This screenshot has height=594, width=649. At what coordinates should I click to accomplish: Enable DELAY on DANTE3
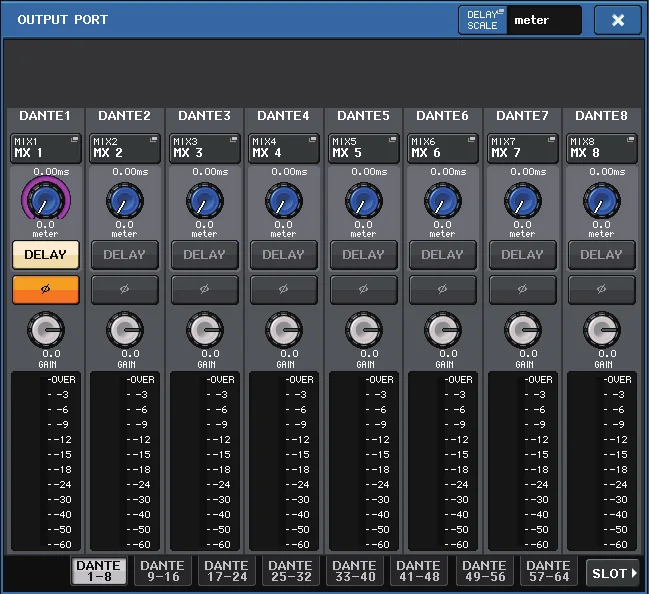(x=204, y=255)
